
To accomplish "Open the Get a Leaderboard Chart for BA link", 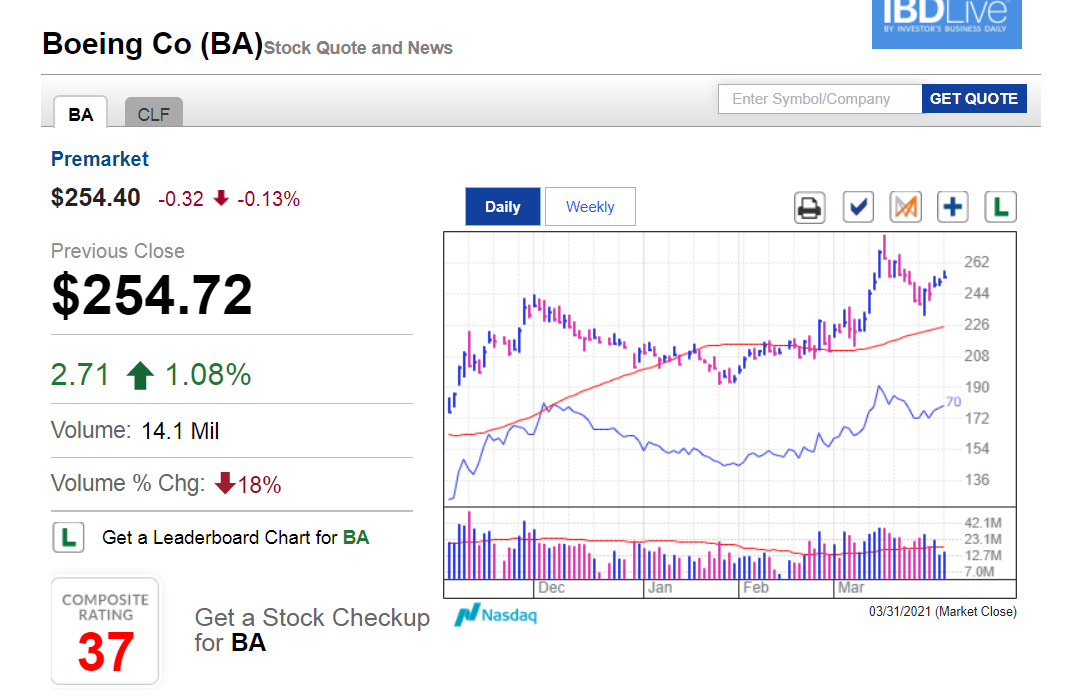I will click(235, 537).
